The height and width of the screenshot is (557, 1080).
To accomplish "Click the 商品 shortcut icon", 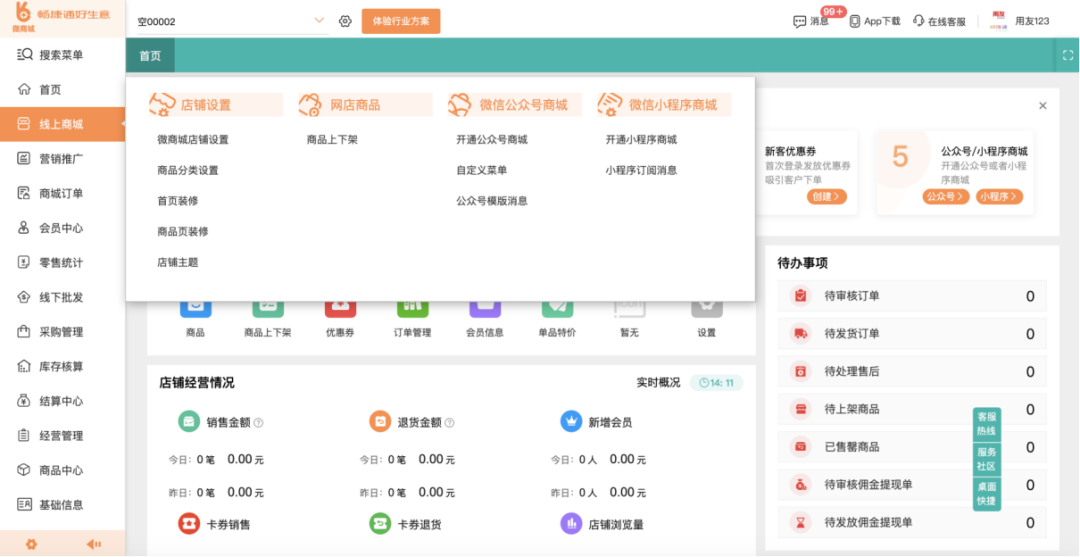I will (196, 308).
